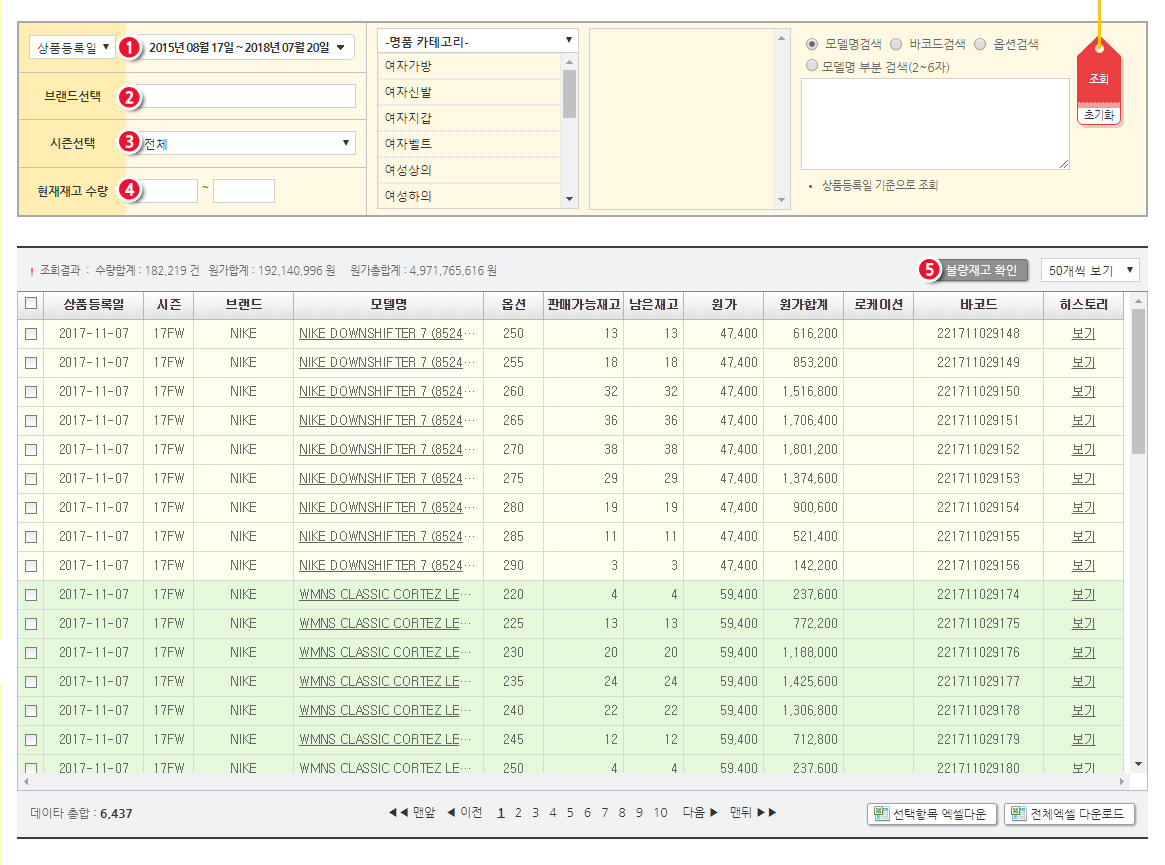This screenshot has width=1165, height=865.
Task: Click table vertical scrollbar down arrow
Action: pyautogui.click(x=1138, y=765)
